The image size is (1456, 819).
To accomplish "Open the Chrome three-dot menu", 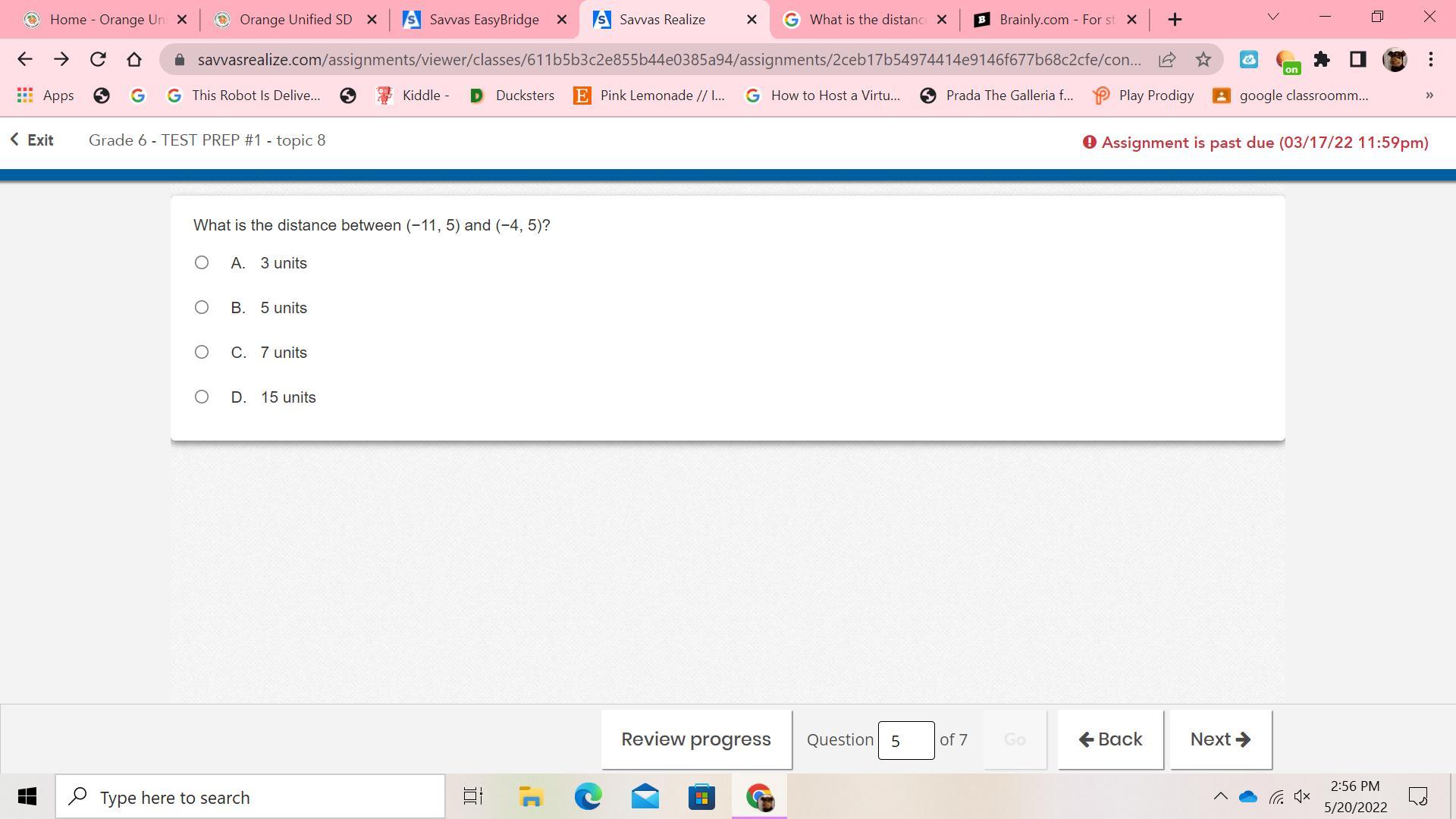I will tap(1431, 59).
